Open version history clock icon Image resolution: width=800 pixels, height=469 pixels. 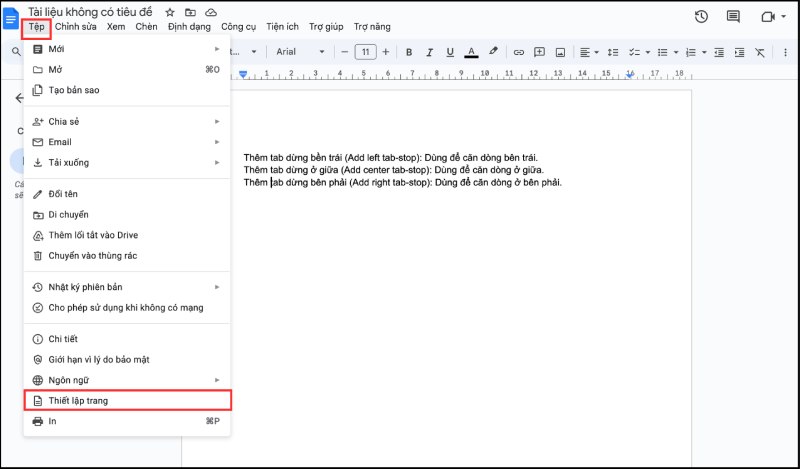(701, 17)
